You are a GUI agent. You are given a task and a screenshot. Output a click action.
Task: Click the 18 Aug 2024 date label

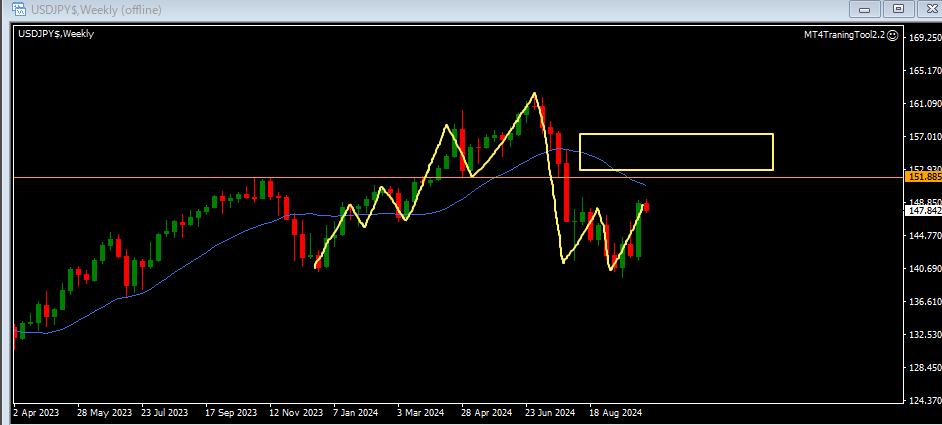(x=614, y=412)
